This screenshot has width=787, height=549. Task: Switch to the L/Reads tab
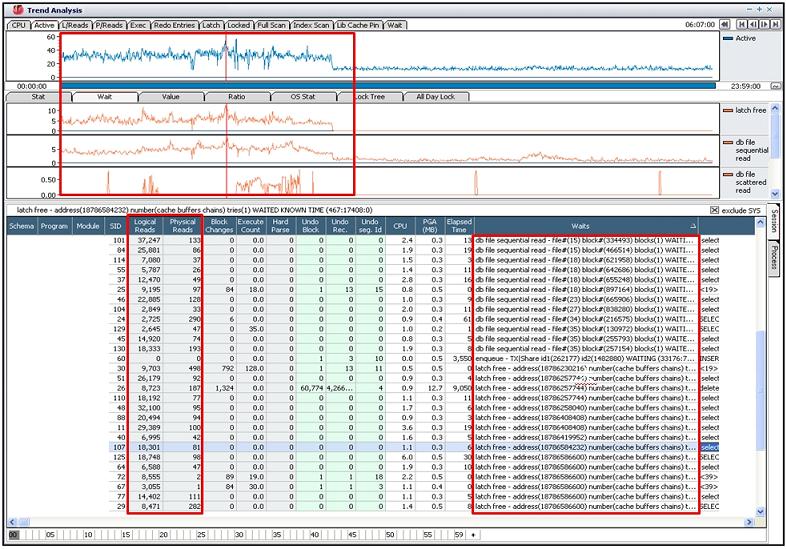(x=75, y=25)
